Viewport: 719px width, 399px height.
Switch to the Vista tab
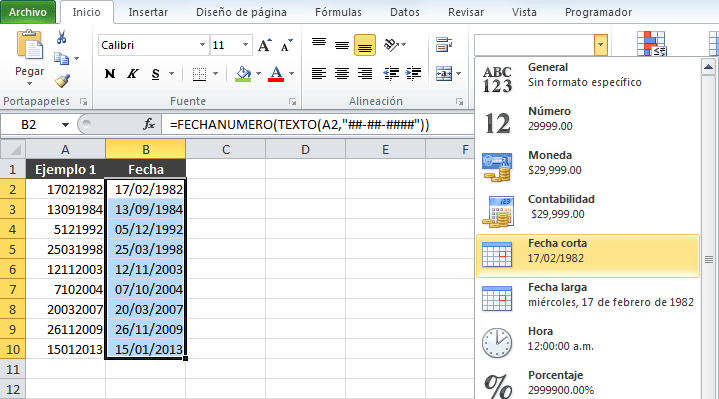pos(524,12)
